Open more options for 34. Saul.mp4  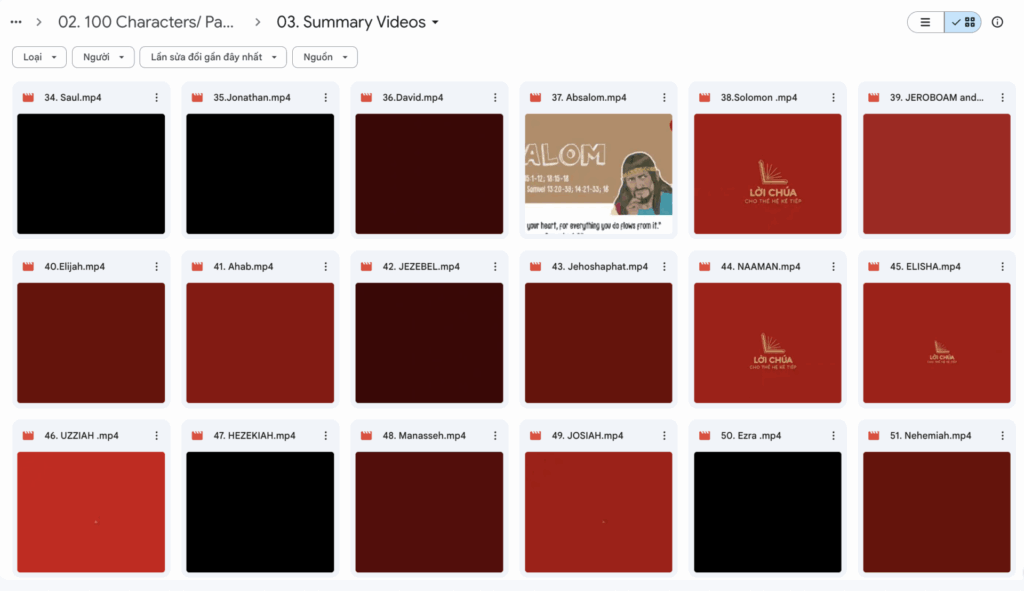pyautogui.click(x=157, y=98)
